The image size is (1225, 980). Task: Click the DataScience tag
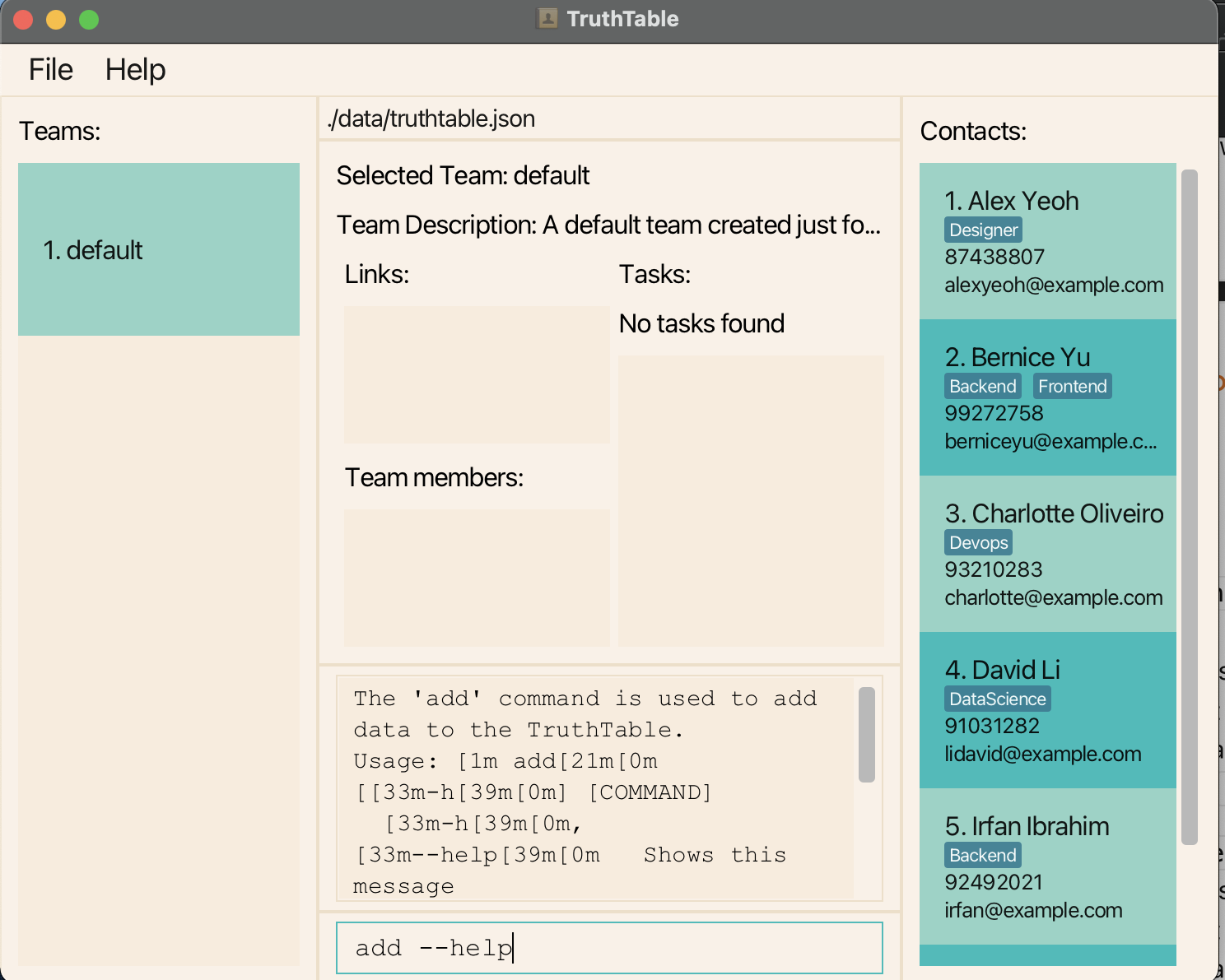click(997, 699)
